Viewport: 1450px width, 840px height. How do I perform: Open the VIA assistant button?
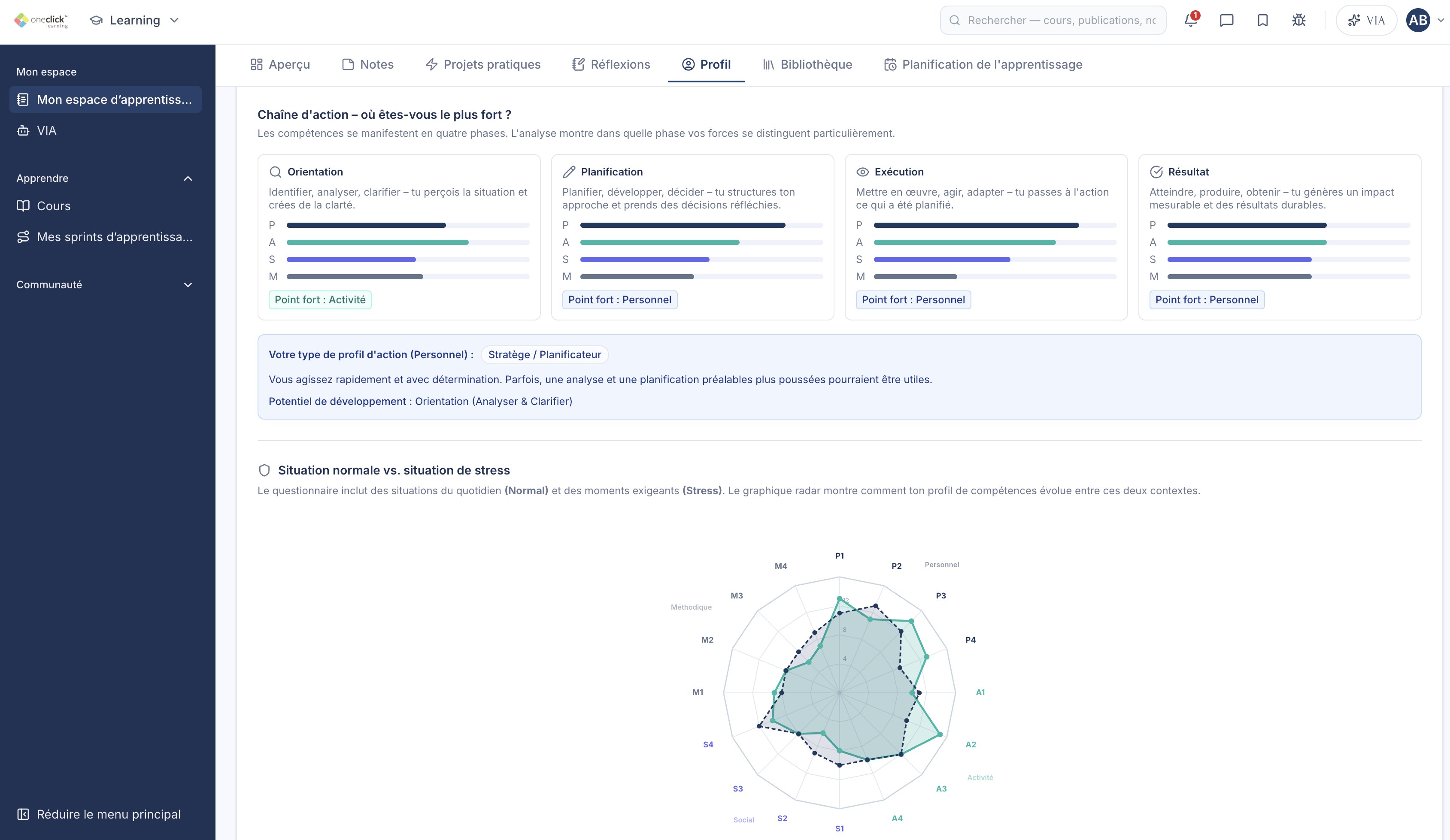click(1366, 20)
